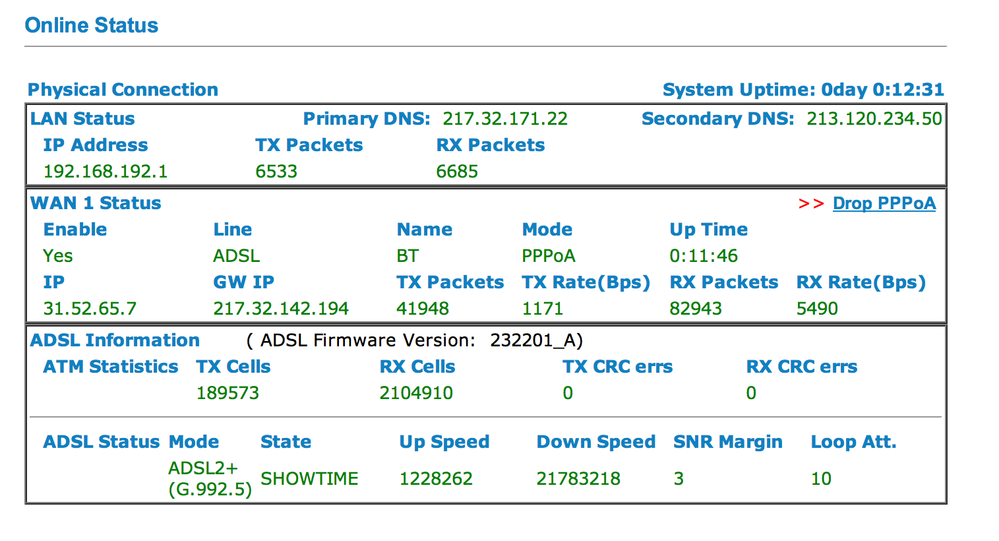Click the Down Speed column header

[596, 442]
